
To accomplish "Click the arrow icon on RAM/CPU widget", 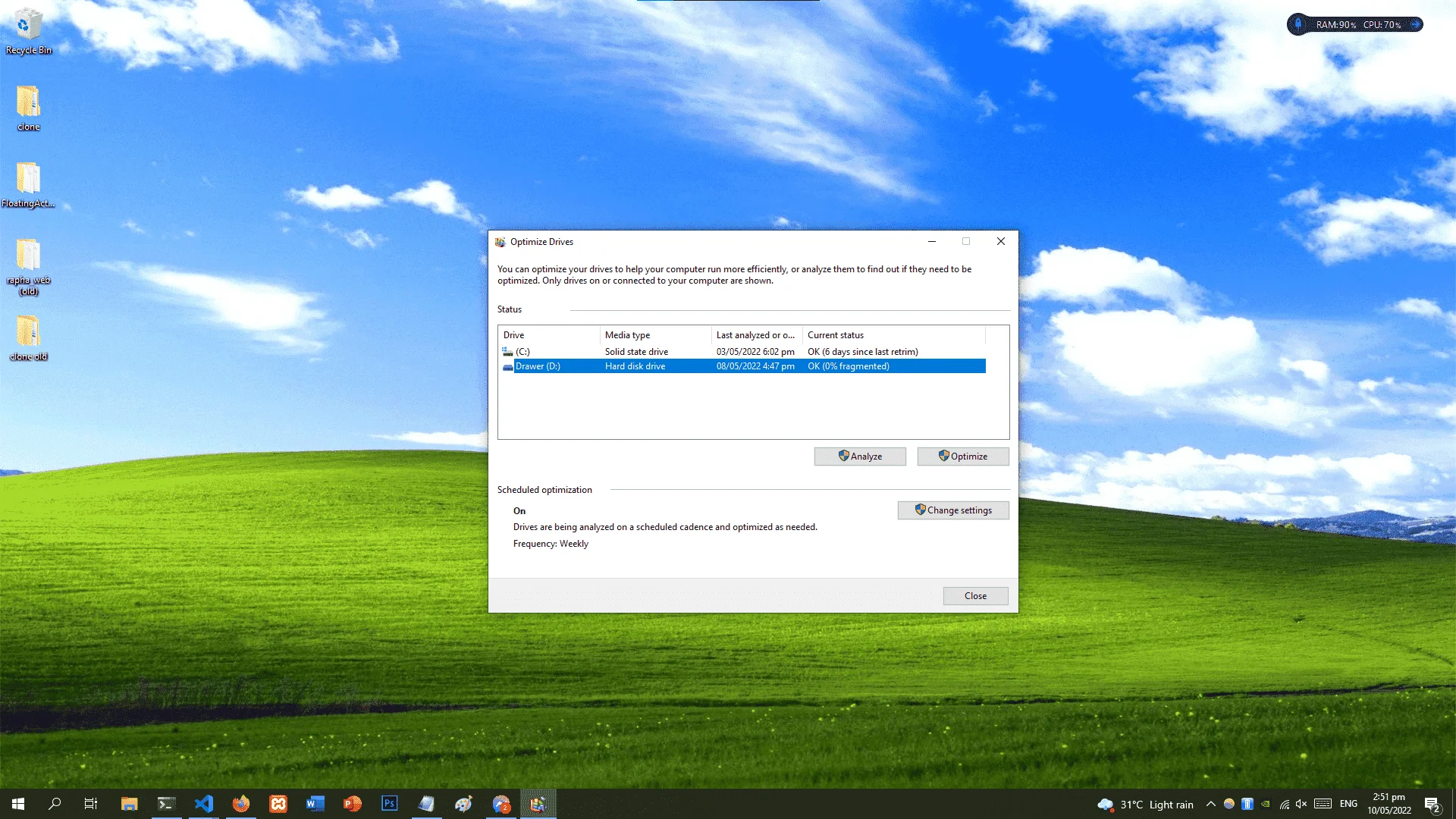I will (1415, 25).
